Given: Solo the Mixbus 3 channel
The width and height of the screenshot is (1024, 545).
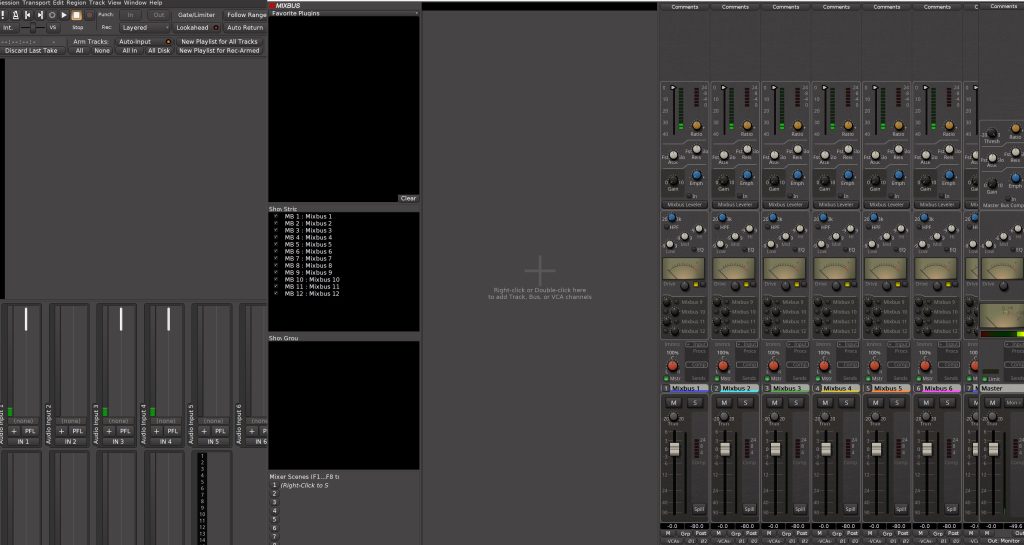Looking at the screenshot, I should [796, 402].
